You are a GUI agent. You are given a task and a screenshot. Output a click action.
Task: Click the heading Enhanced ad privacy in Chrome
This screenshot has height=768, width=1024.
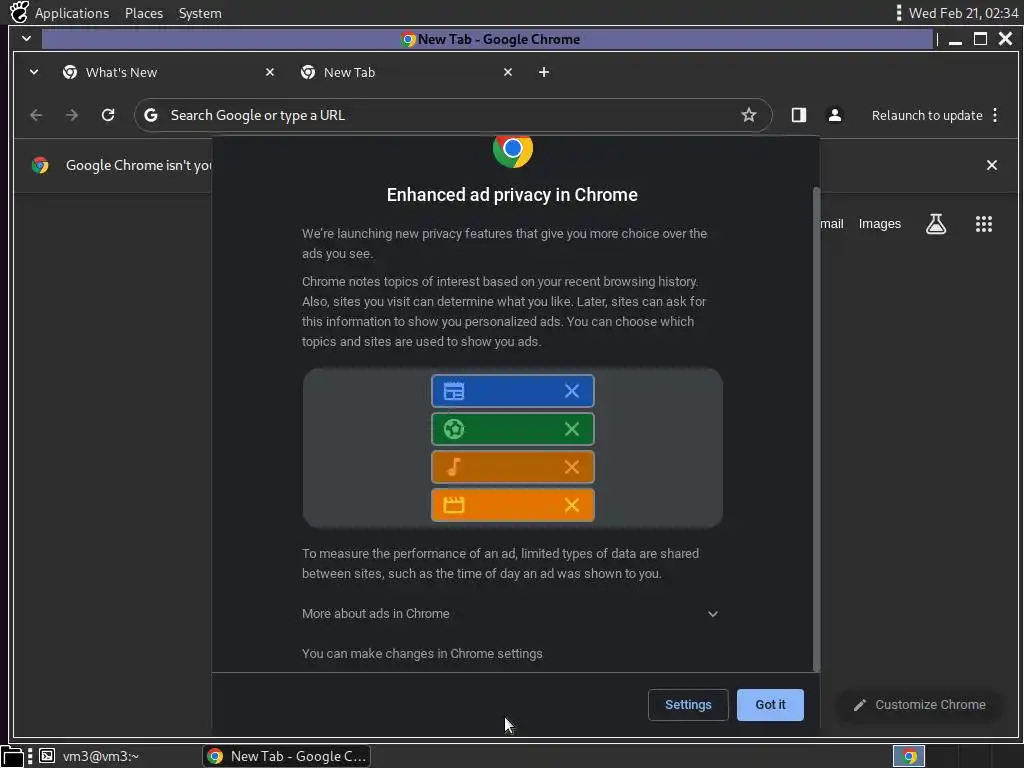tap(512, 195)
